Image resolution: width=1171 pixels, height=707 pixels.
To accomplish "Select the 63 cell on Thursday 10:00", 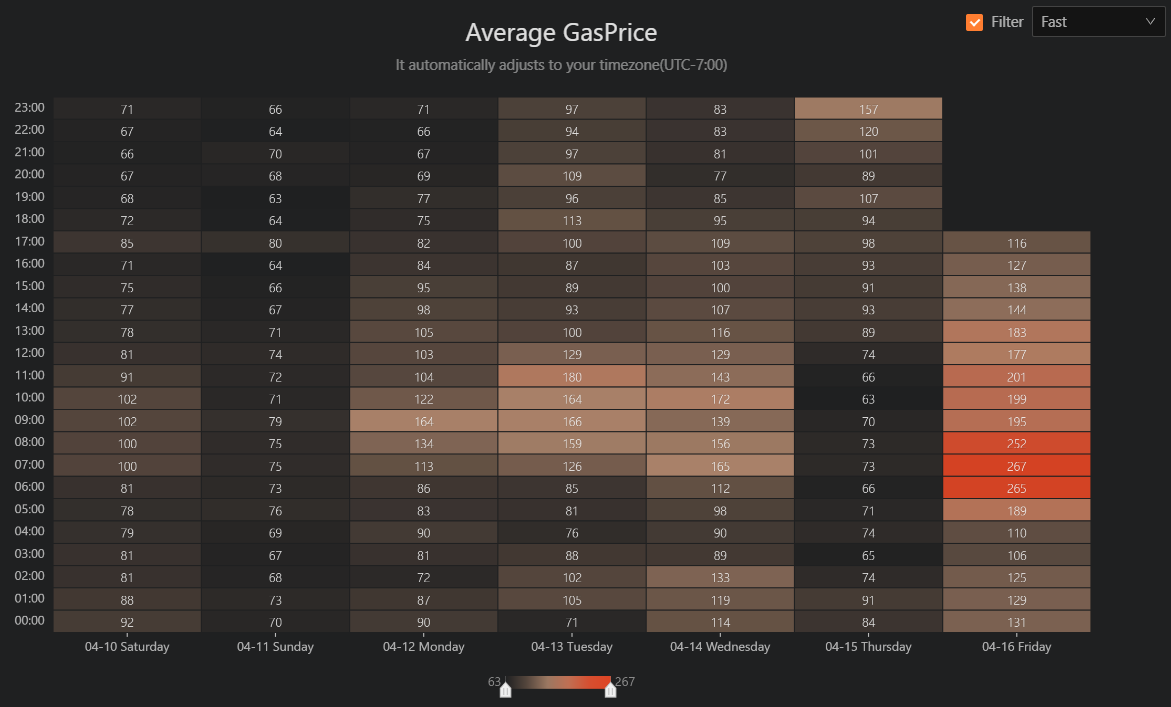I will [868, 399].
